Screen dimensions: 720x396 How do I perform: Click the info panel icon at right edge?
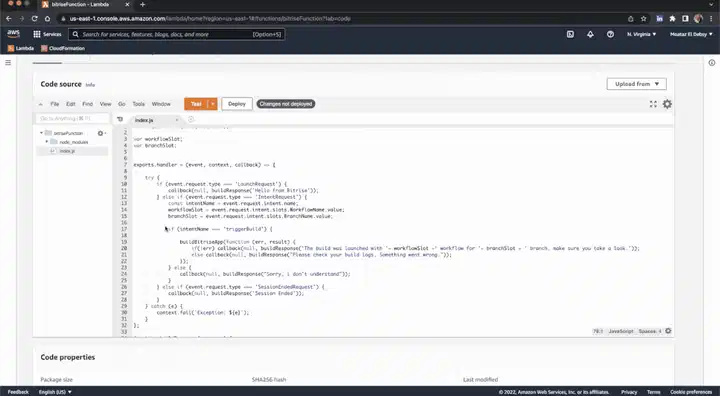click(712, 62)
